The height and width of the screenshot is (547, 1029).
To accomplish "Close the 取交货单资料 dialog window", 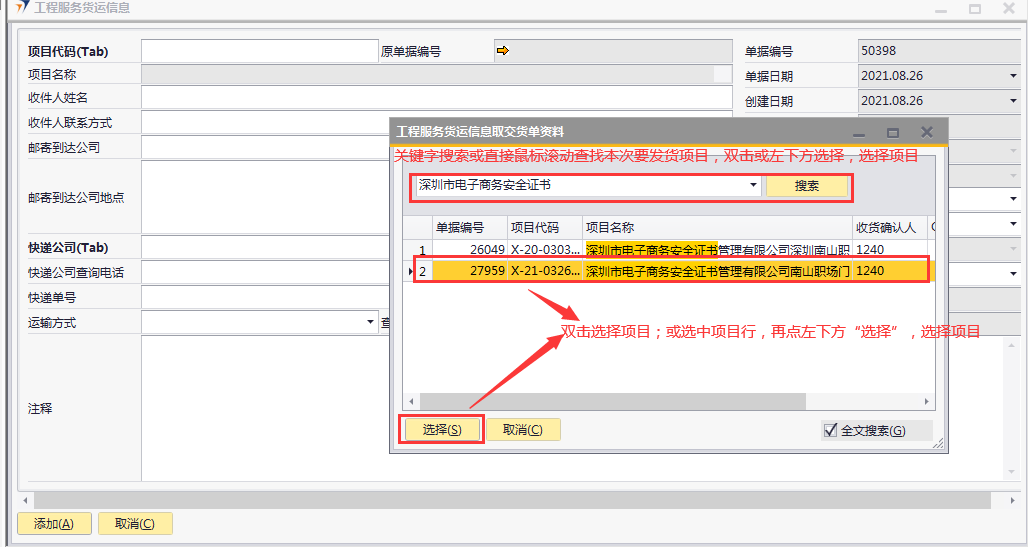I will 927,132.
